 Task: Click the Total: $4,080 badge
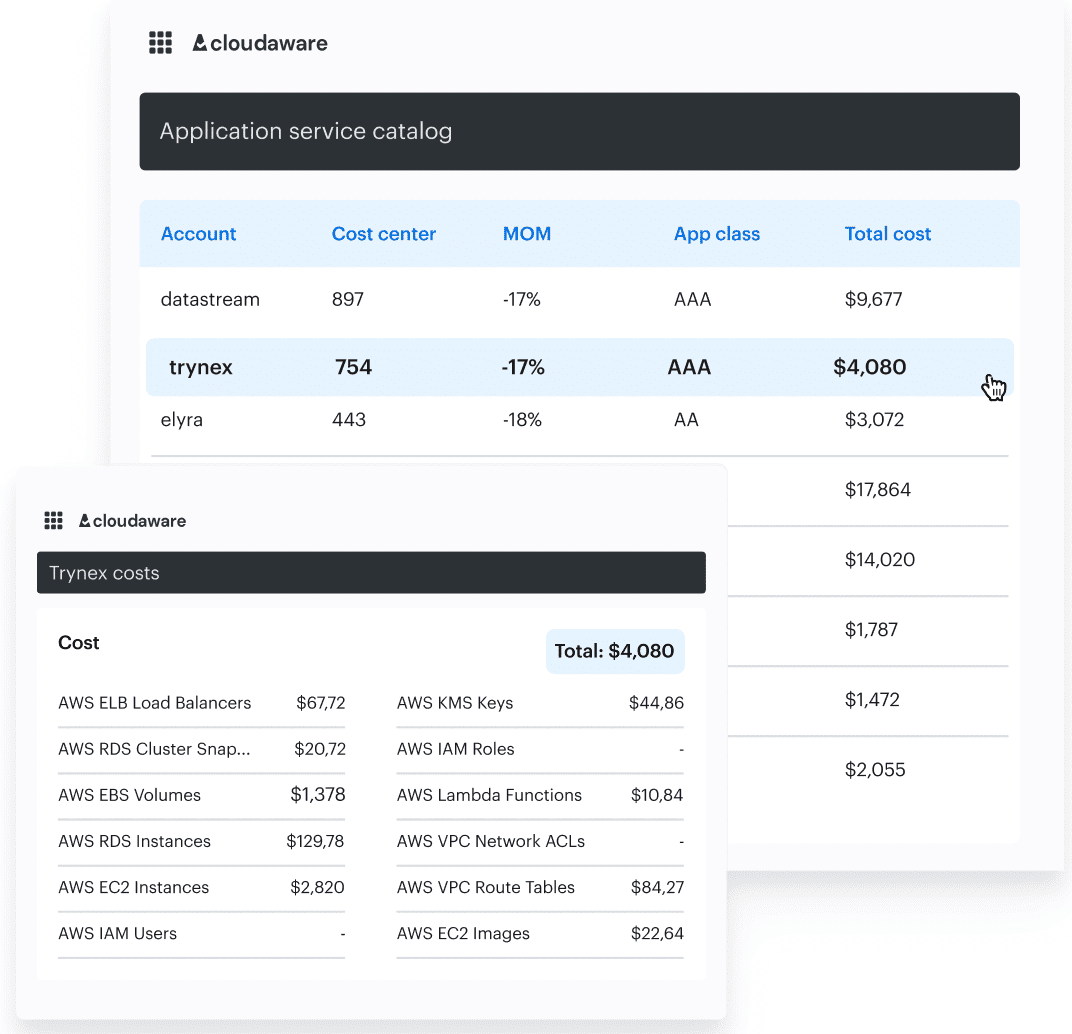tap(615, 651)
